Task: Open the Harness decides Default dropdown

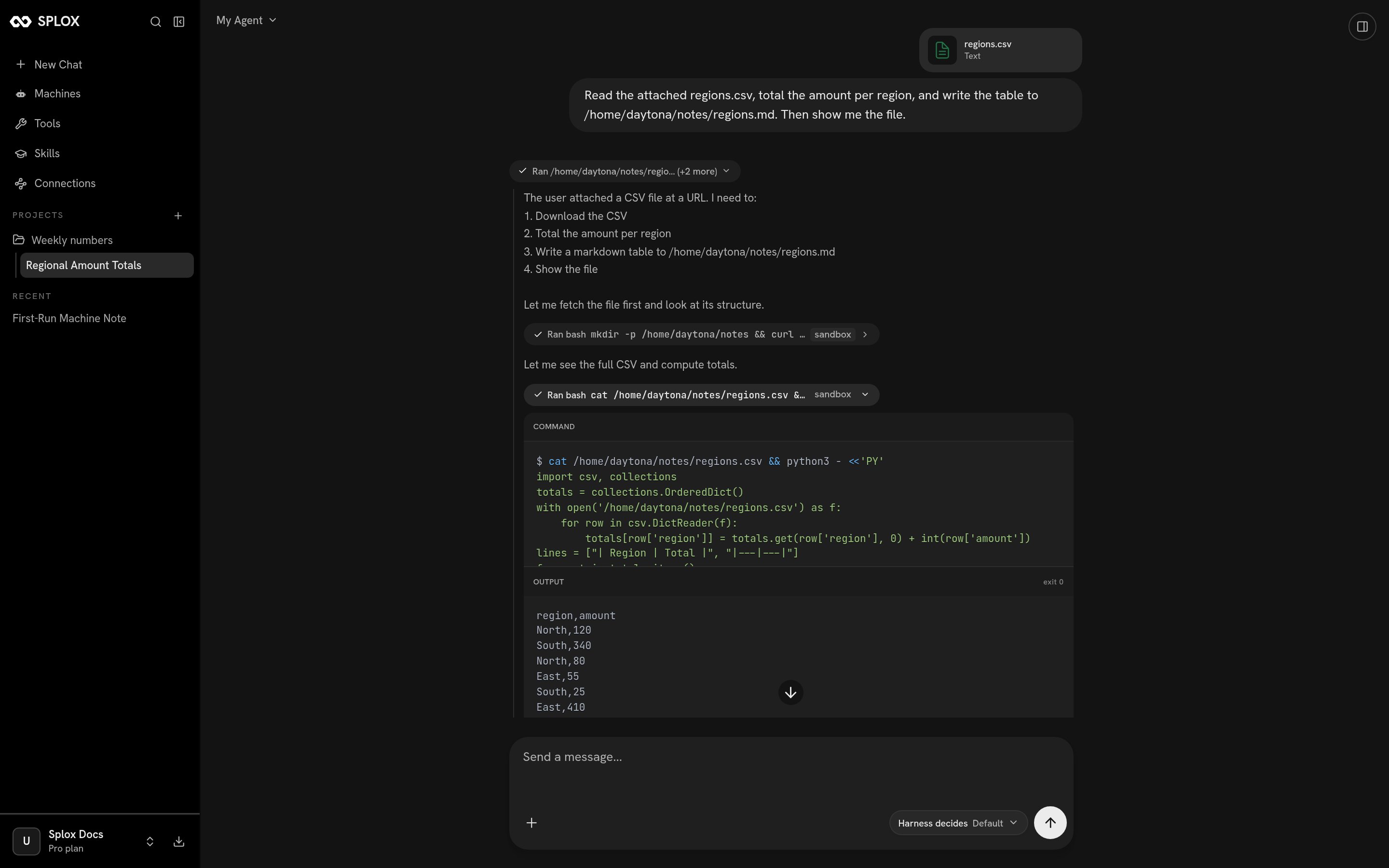Action: click(957, 823)
